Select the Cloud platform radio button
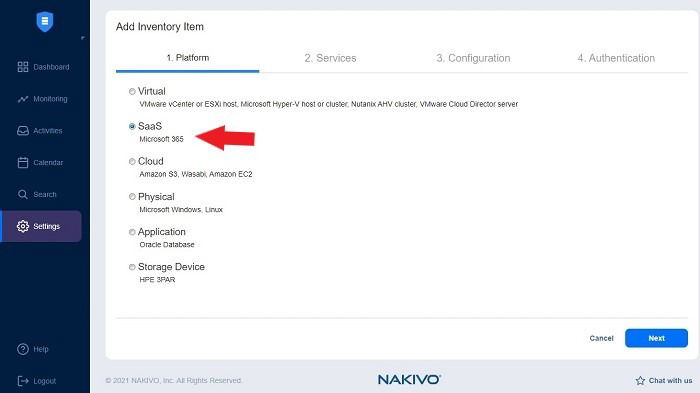This screenshot has height=393, width=700. [132, 162]
